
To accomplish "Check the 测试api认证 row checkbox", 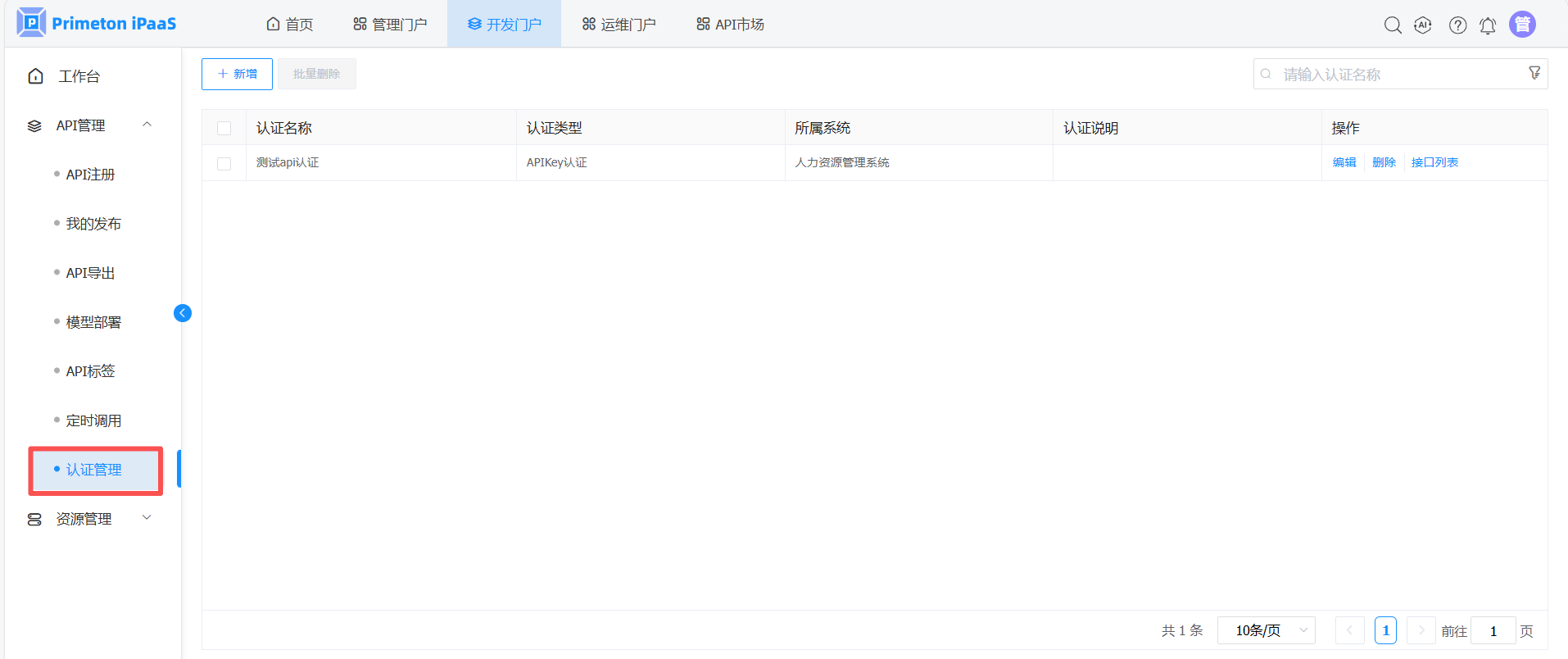I will point(224,163).
